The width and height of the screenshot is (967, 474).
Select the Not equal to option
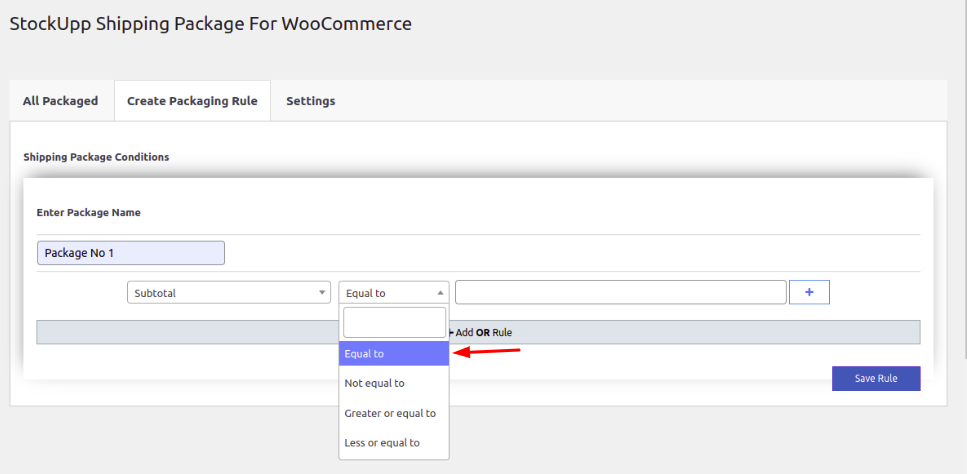point(393,383)
